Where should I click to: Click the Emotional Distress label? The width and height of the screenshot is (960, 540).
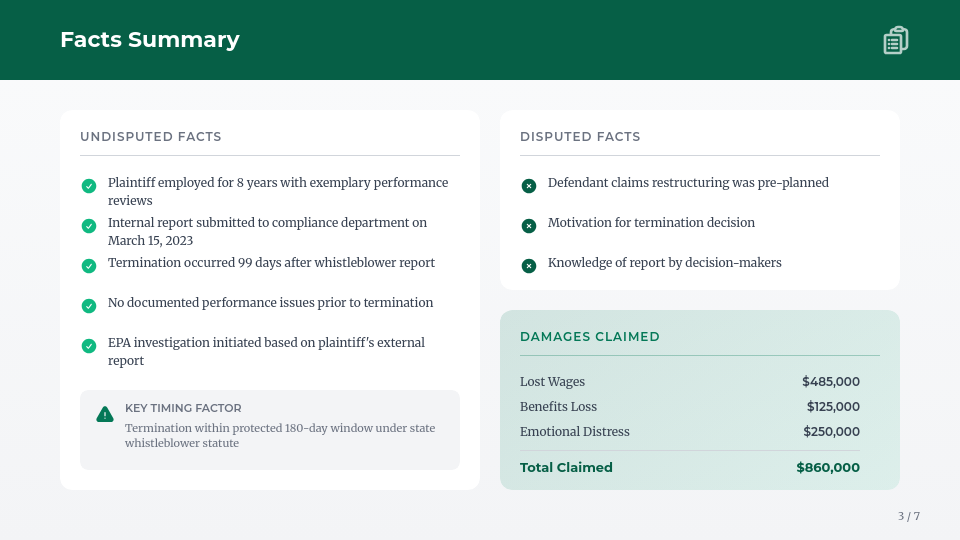pyautogui.click(x=574, y=432)
